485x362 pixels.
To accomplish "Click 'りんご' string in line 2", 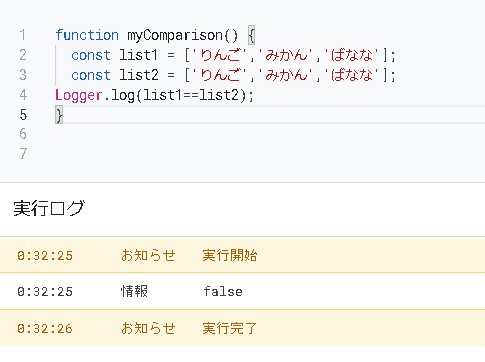I will [x=220, y=55].
